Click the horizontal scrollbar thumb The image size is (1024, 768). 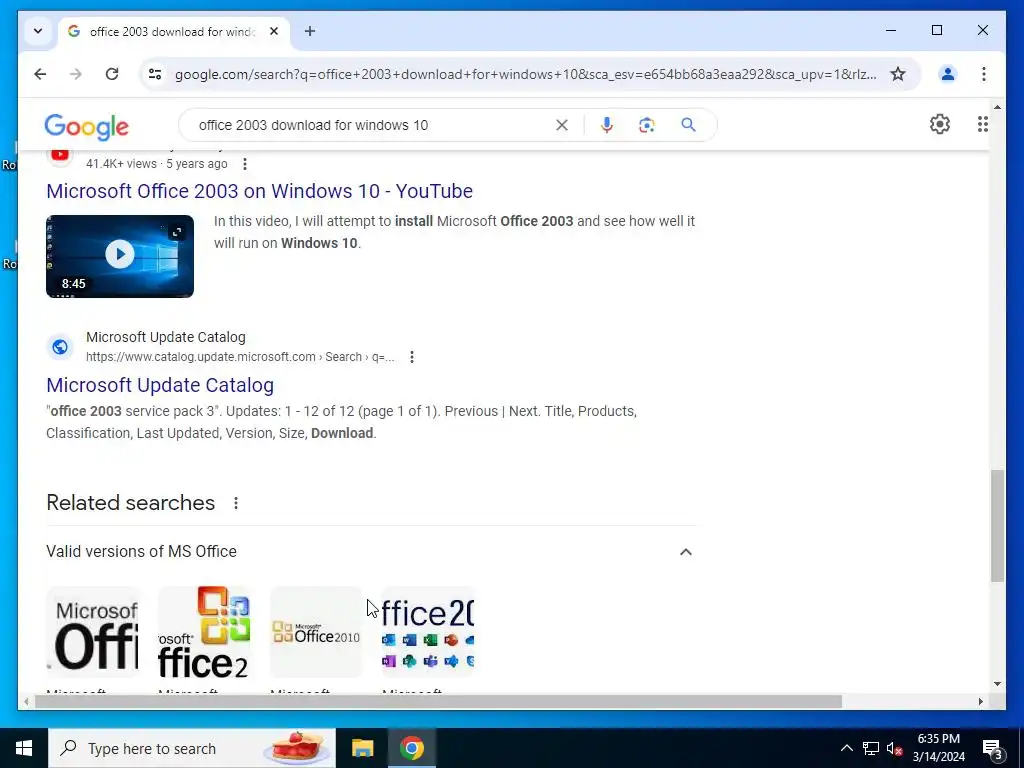[438, 702]
